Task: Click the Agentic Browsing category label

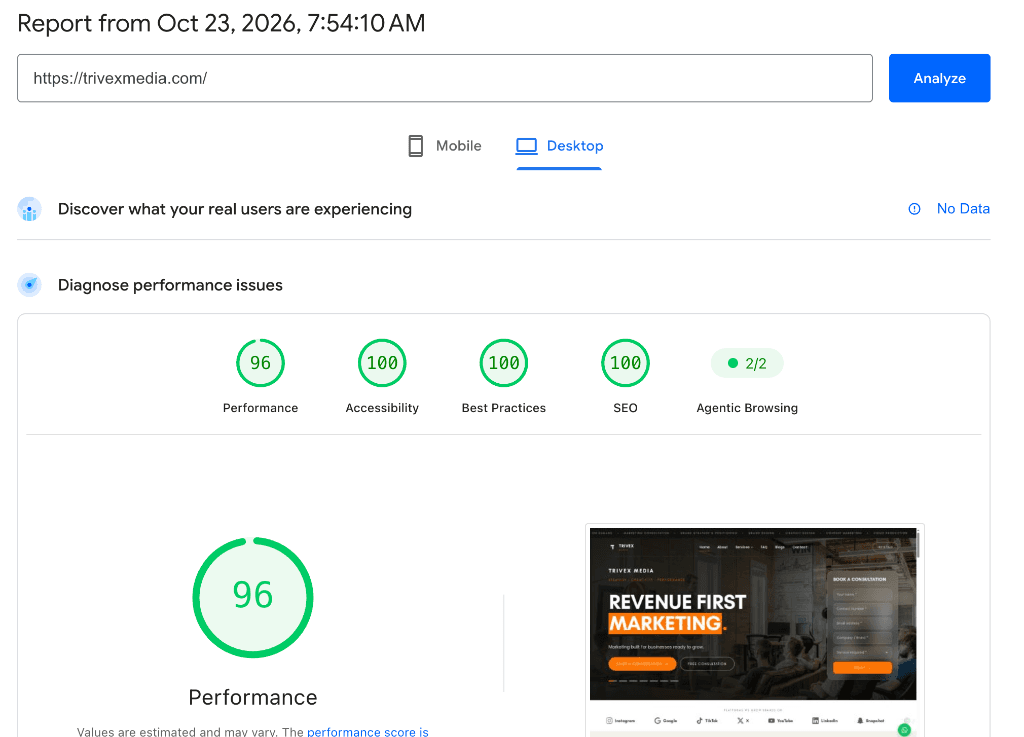Action: point(747,408)
